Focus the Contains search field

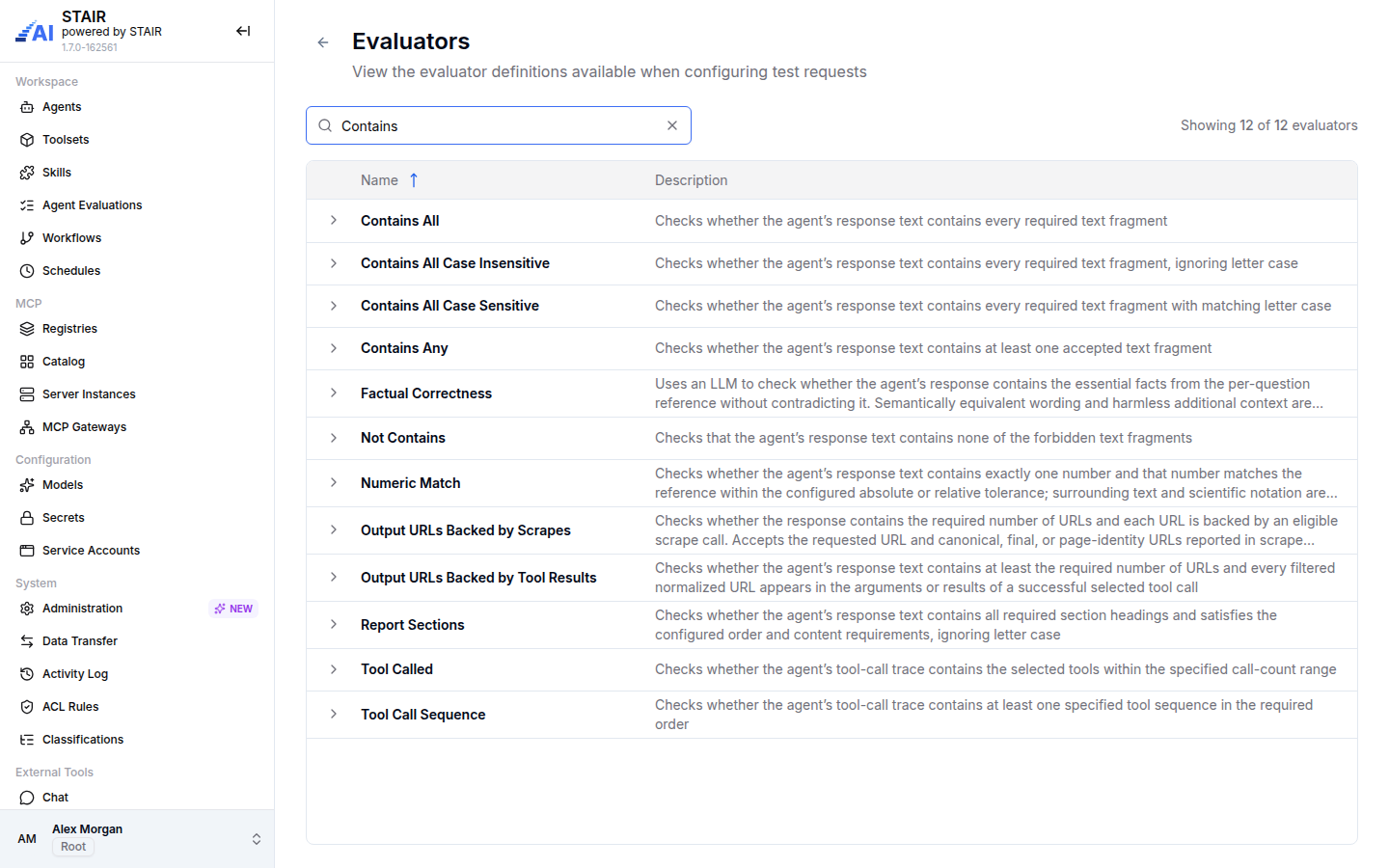coord(499,125)
